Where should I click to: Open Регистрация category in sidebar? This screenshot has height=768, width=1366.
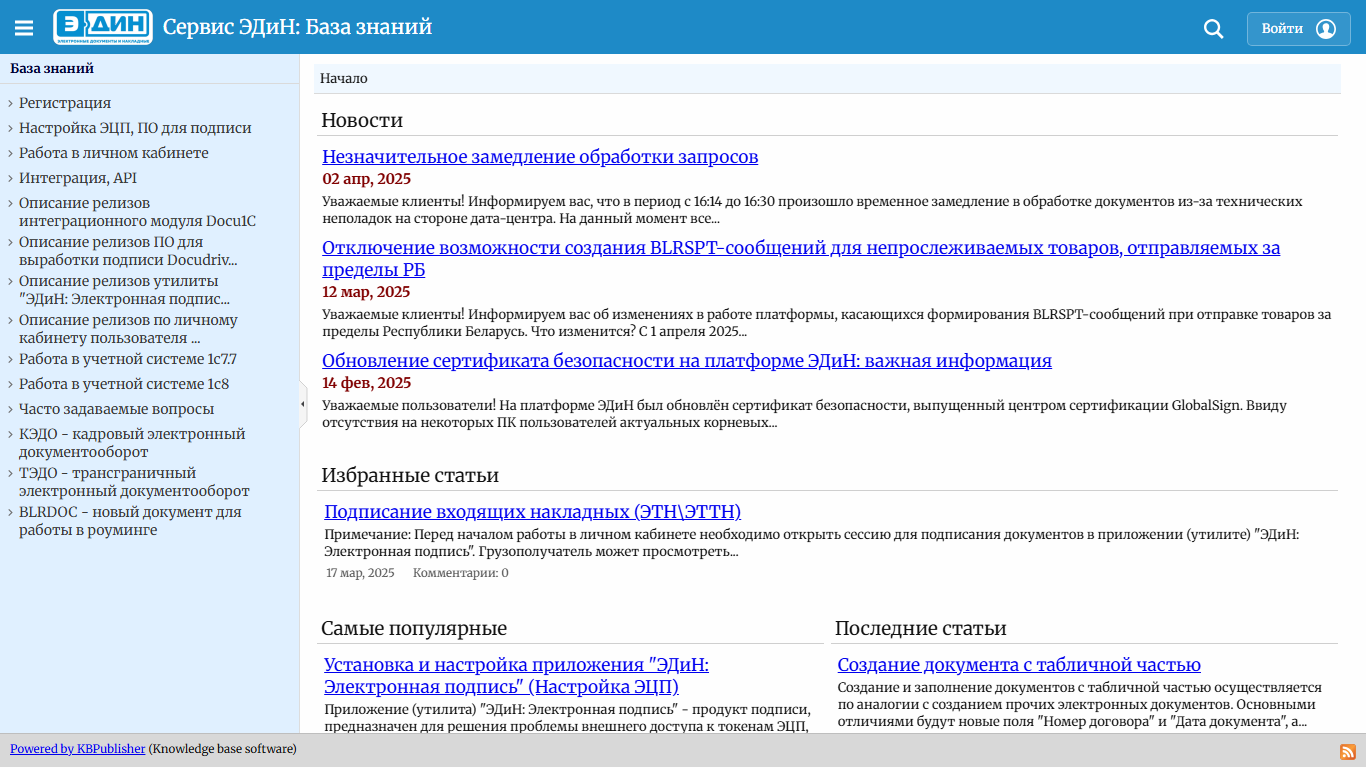[65, 103]
